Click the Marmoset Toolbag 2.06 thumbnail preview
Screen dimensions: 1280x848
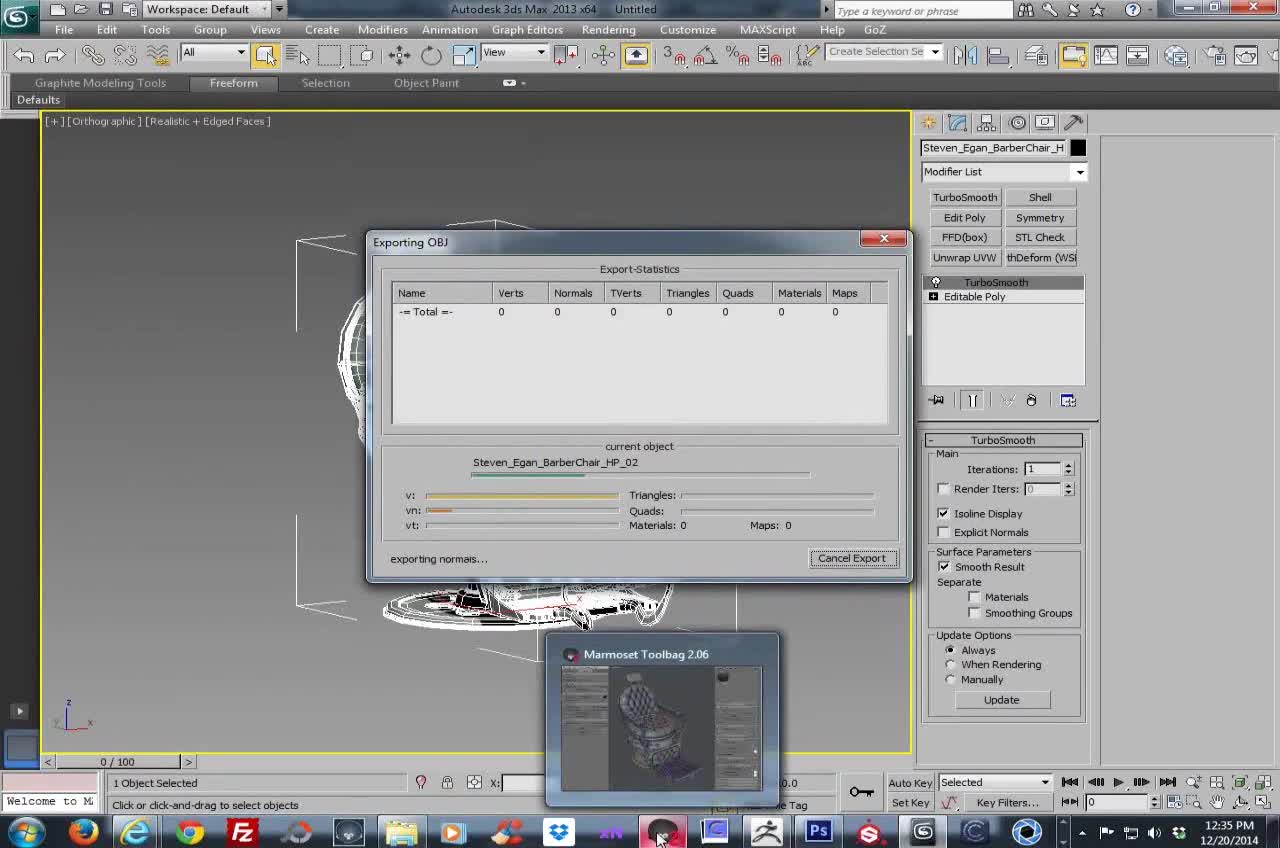[661, 729]
